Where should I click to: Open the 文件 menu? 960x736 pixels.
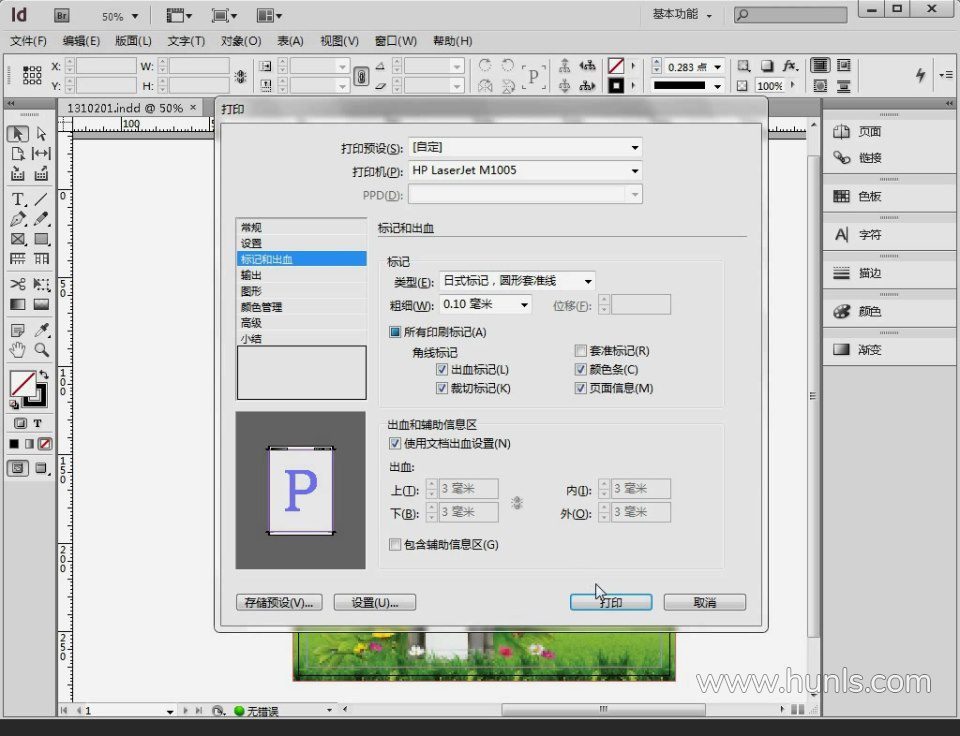(x=28, y=41)
